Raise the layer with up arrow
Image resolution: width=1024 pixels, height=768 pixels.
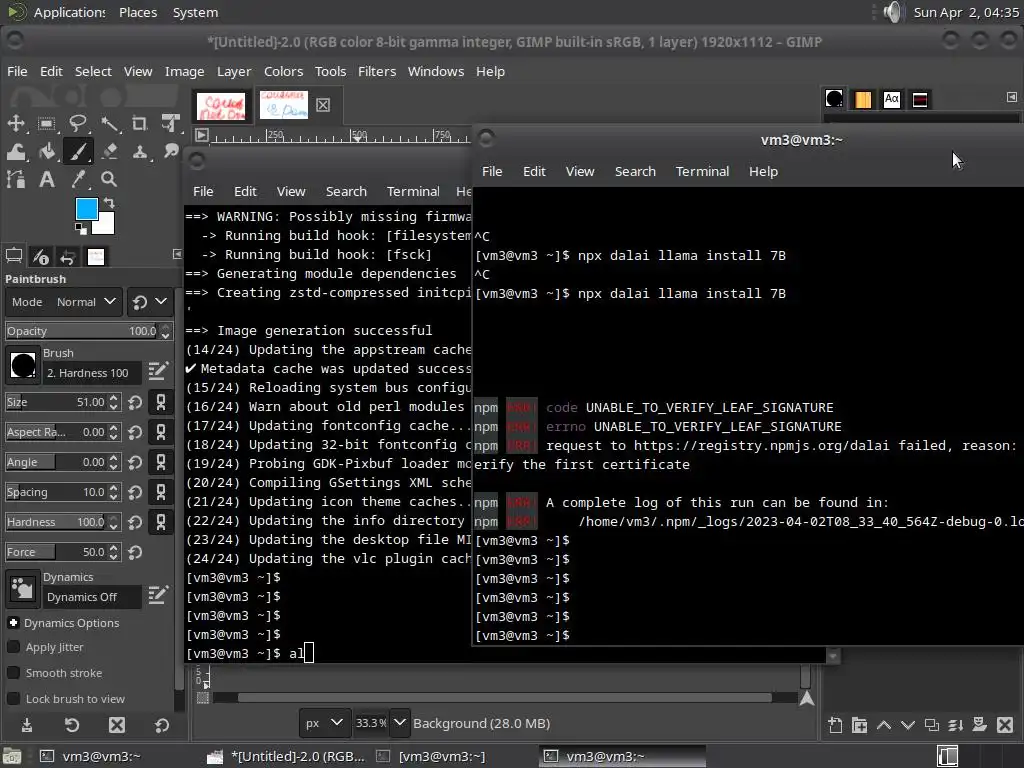(884, 725)
